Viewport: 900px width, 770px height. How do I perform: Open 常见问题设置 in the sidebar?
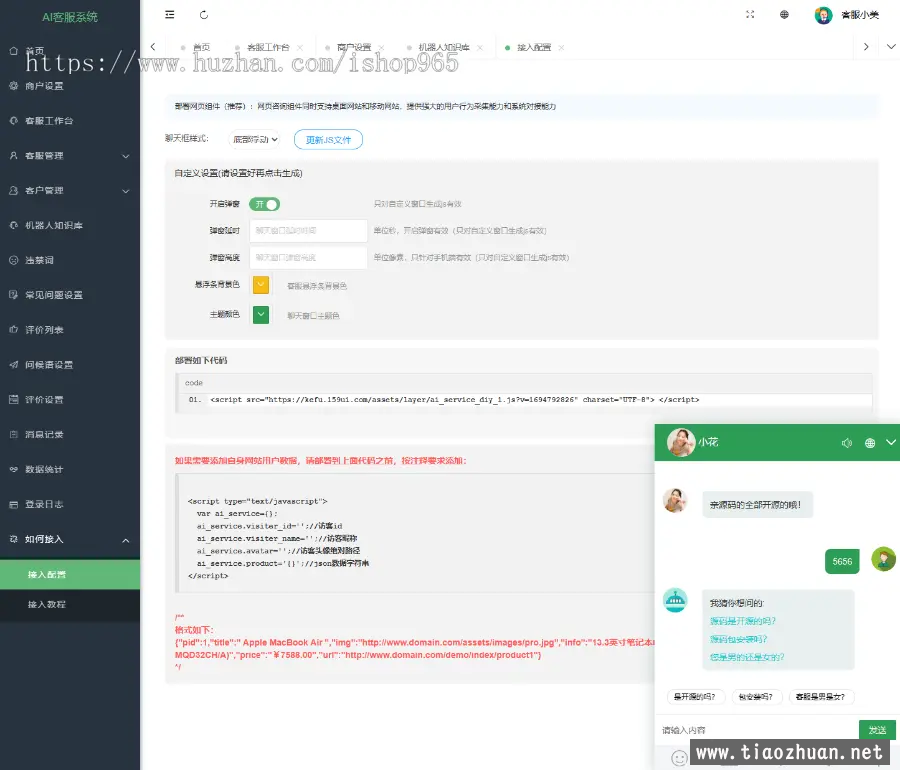69,295
